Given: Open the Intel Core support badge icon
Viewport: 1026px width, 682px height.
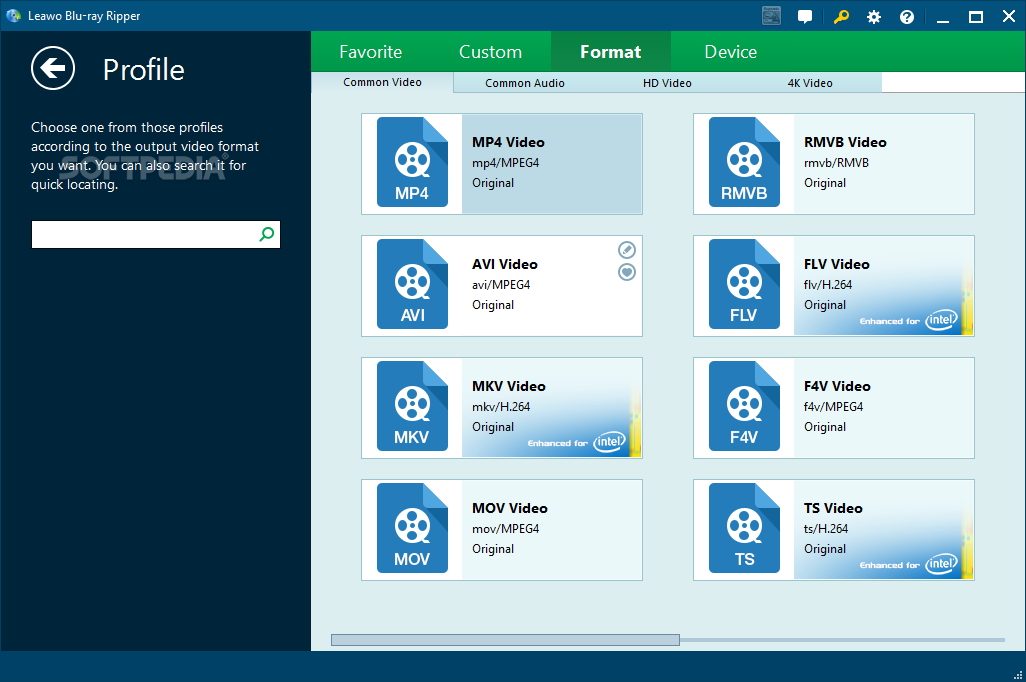Looking at the screenshot, I should tap(771, 16).
